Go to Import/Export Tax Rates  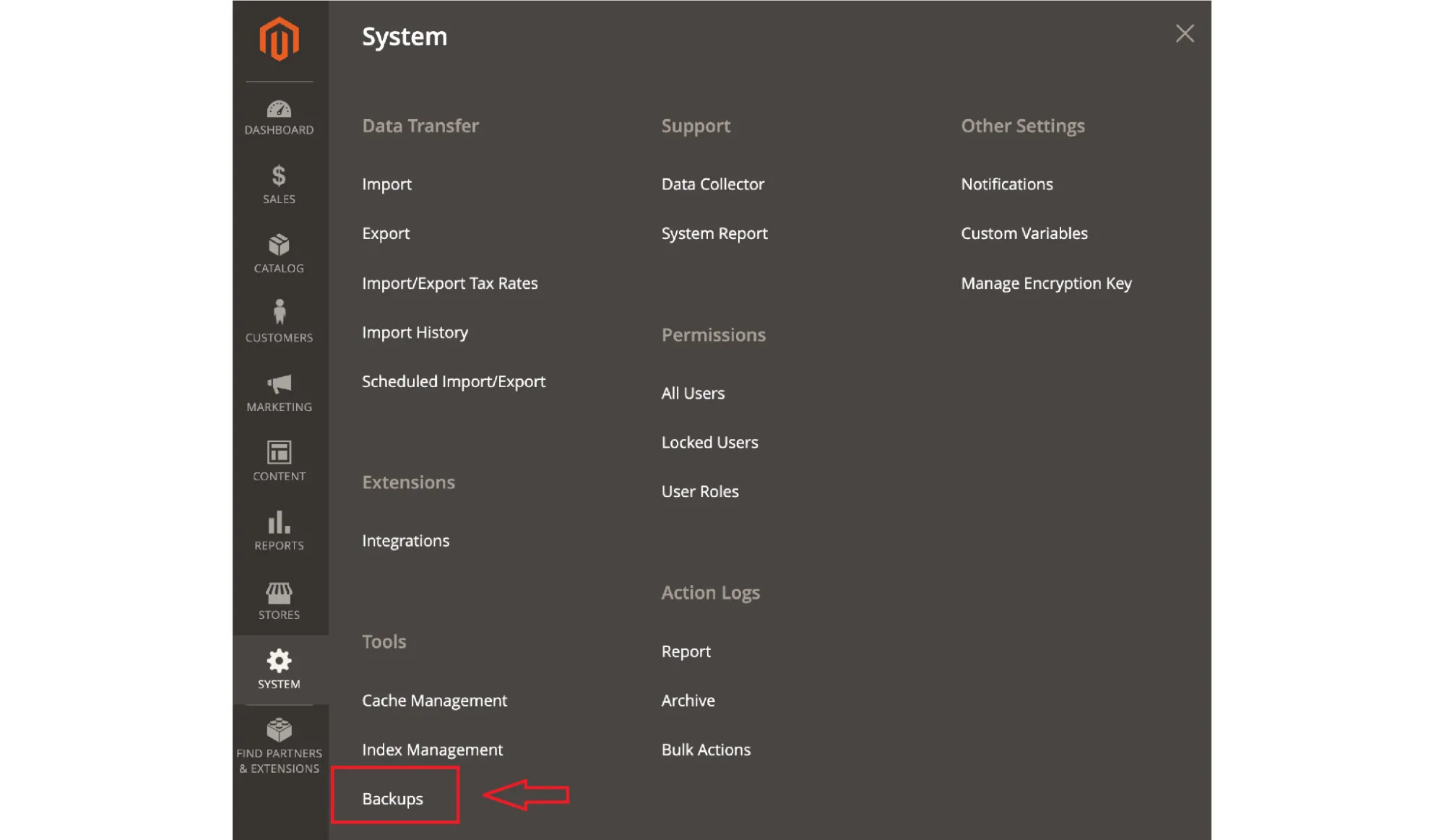coord(450,283)
